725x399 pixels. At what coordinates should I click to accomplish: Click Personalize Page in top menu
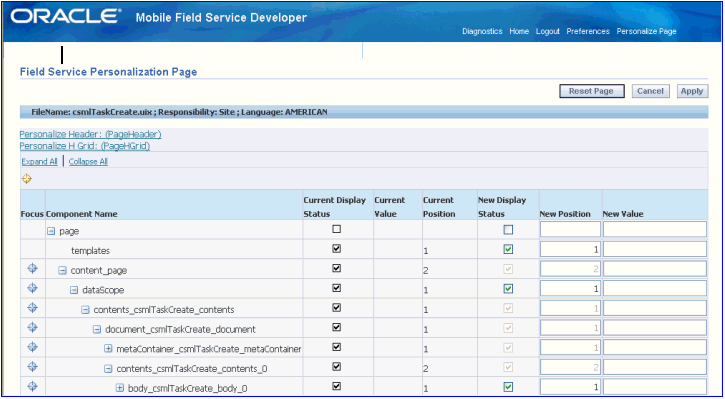[x=646, y=31]
